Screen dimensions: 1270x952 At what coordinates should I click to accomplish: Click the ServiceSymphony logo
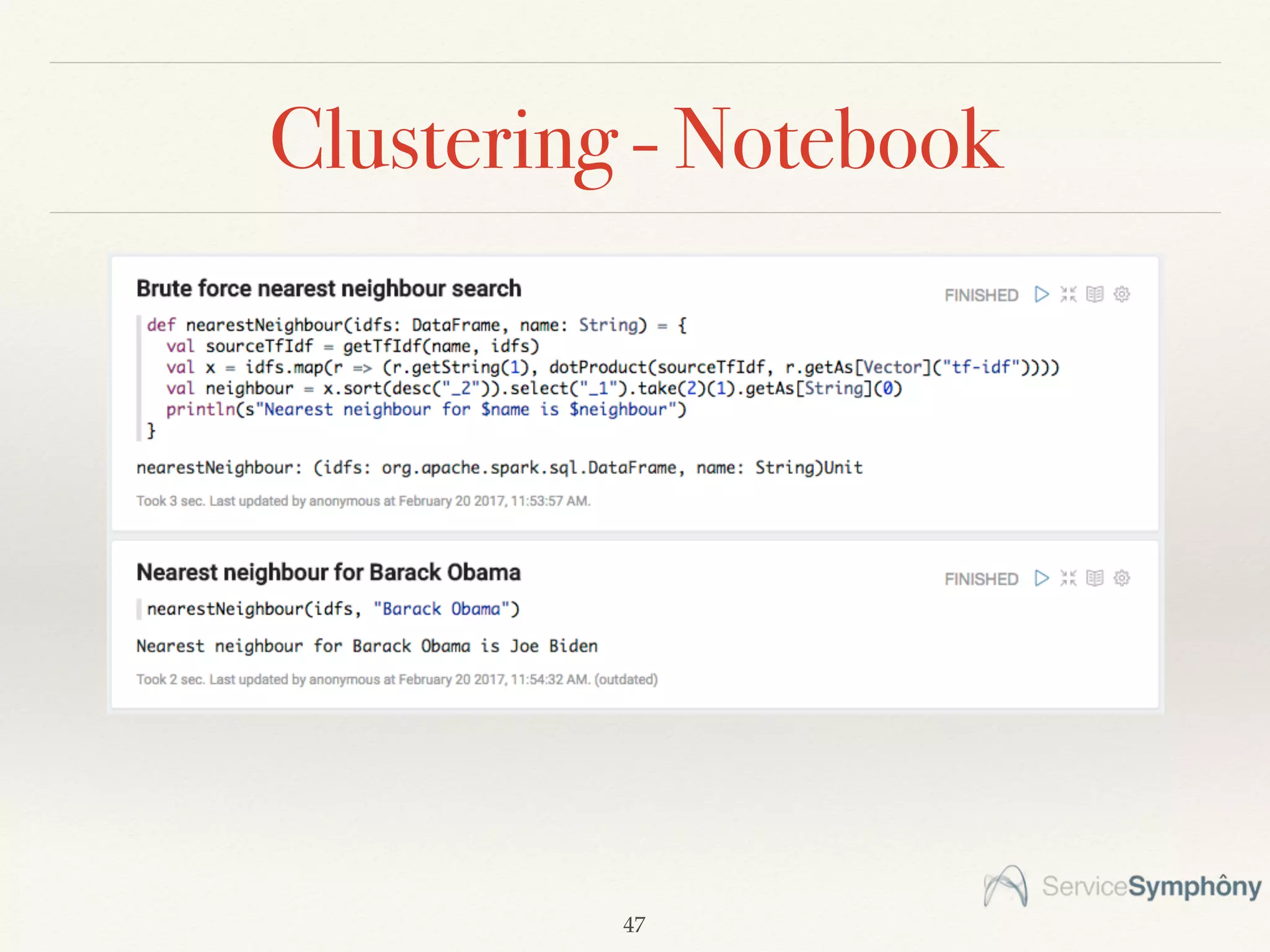coord(1122,886)
